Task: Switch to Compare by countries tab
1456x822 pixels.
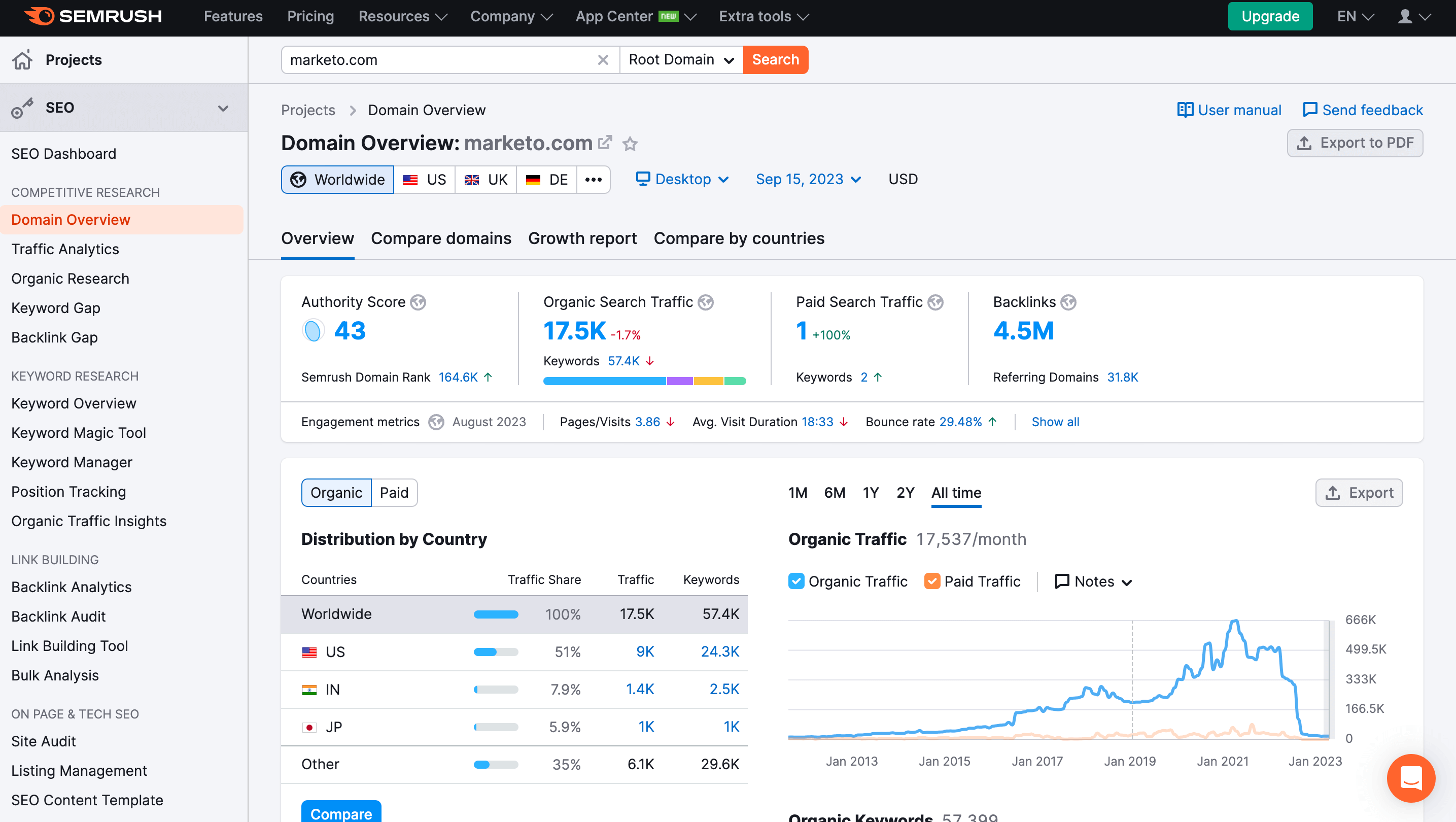Action: click(739, 238)
